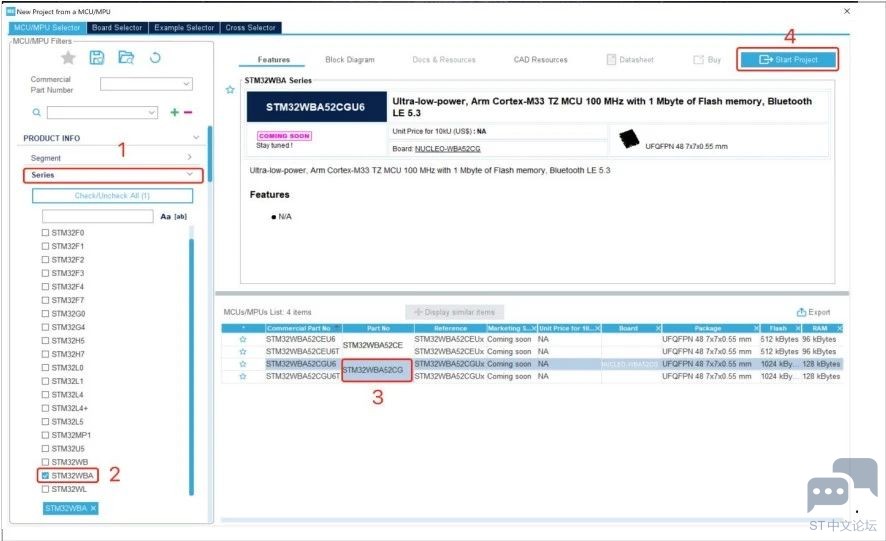
Task: Switch to Board Selector tab
Action: pos(117,28)
